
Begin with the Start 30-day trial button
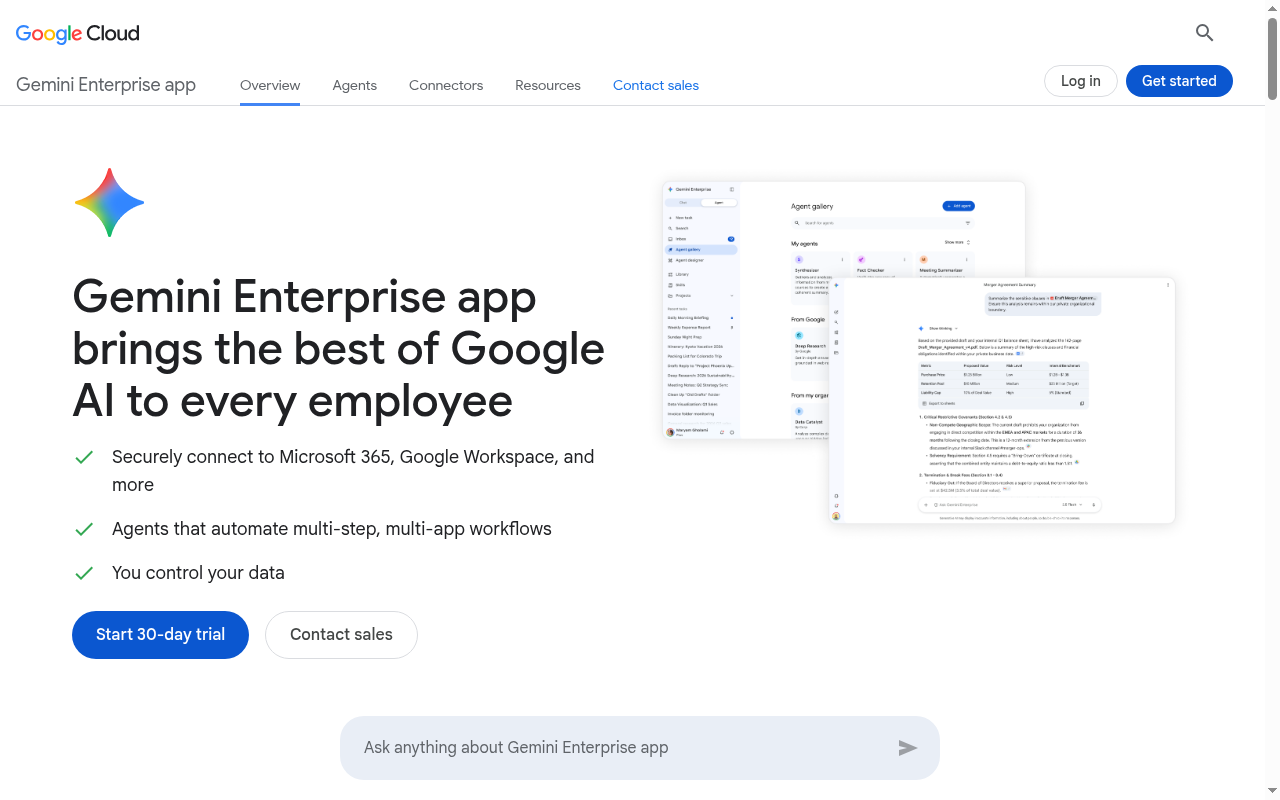160,635
